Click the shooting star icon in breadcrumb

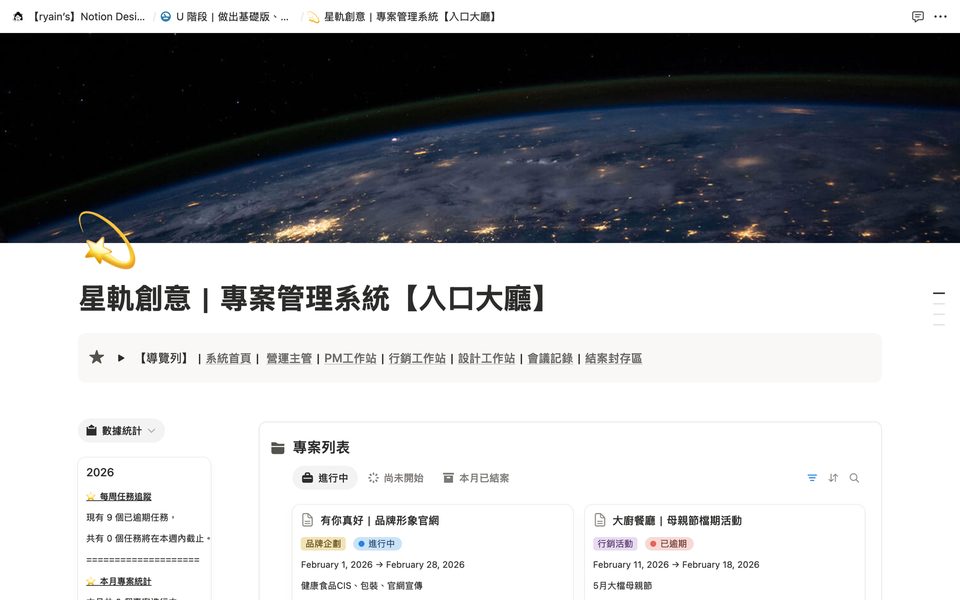pyautogui.click(x=313, y=17)
